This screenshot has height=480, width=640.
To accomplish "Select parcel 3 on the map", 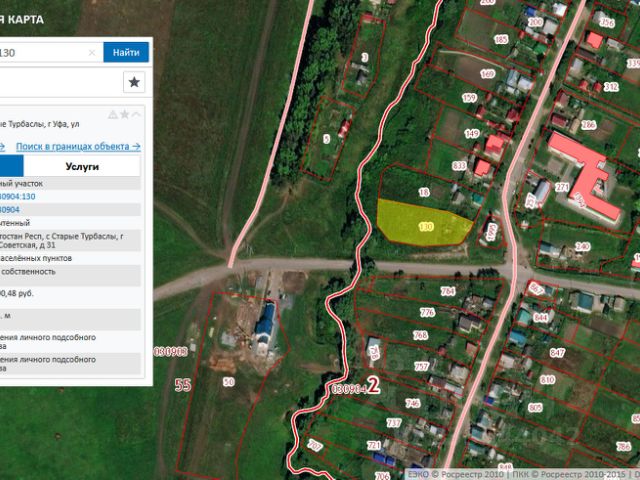I will pyautogui.click(x=364, y=60).
